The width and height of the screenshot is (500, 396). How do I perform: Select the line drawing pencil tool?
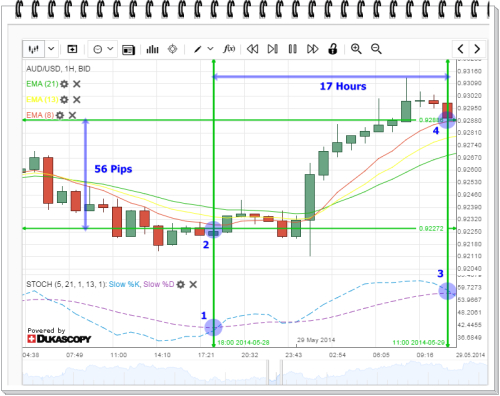(x=198, y=49)
